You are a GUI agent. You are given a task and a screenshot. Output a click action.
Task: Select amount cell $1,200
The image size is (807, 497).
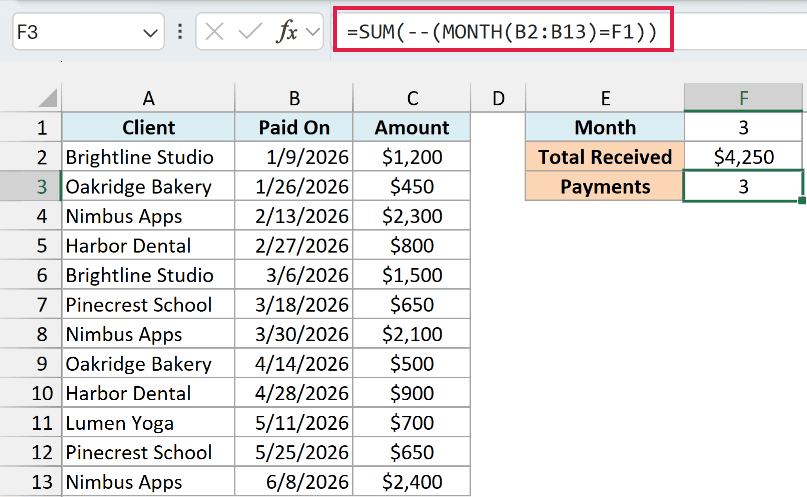412,156
